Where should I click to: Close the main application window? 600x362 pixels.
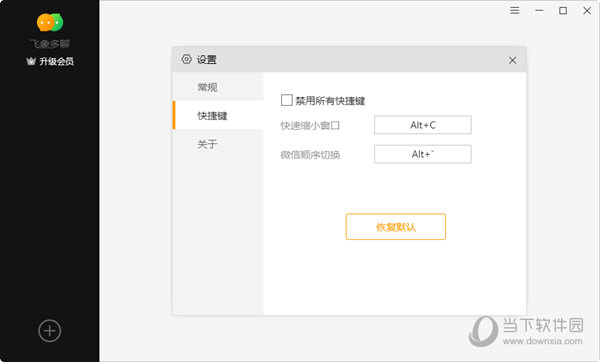coord(587,11)
